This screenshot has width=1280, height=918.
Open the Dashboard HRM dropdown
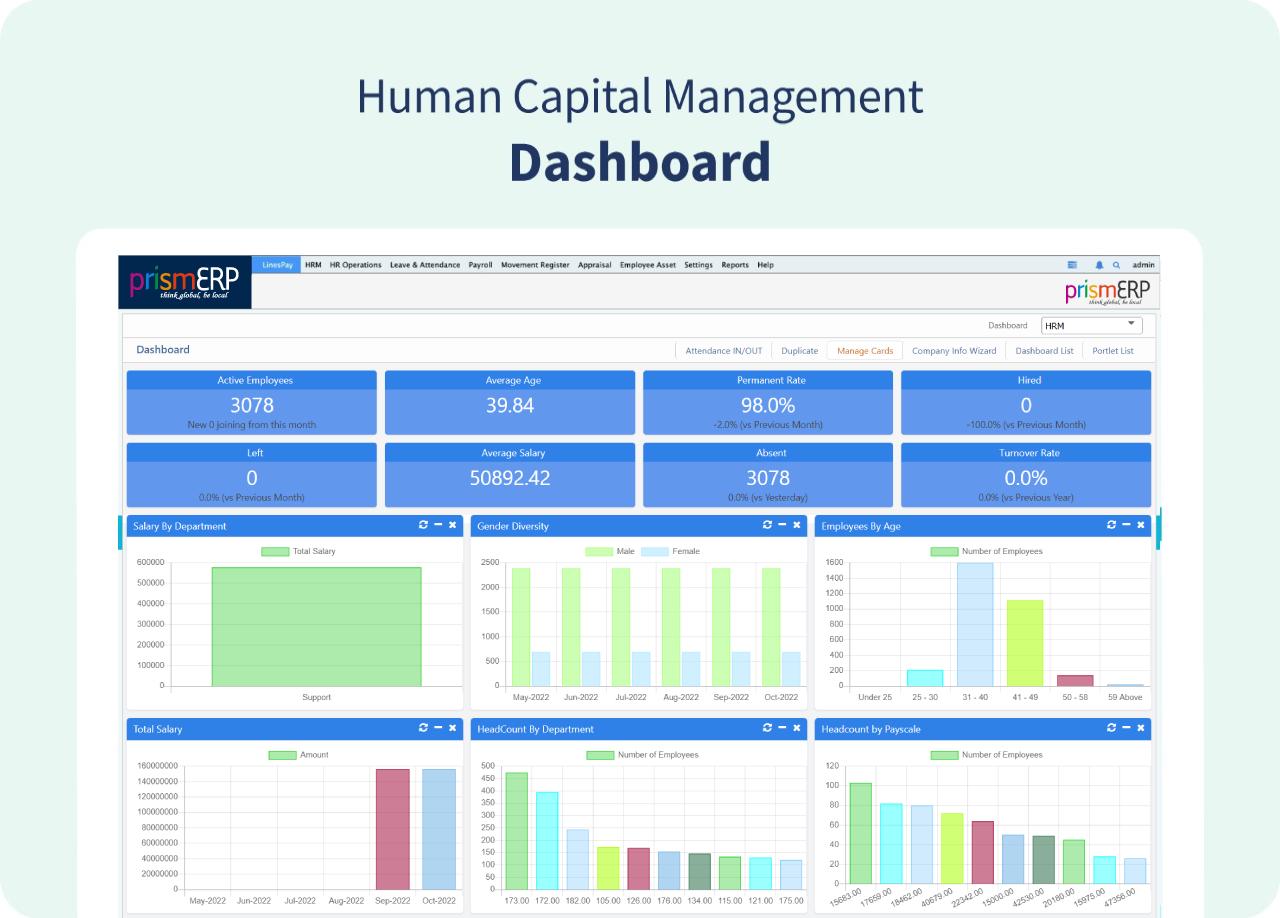[1091, 325]
